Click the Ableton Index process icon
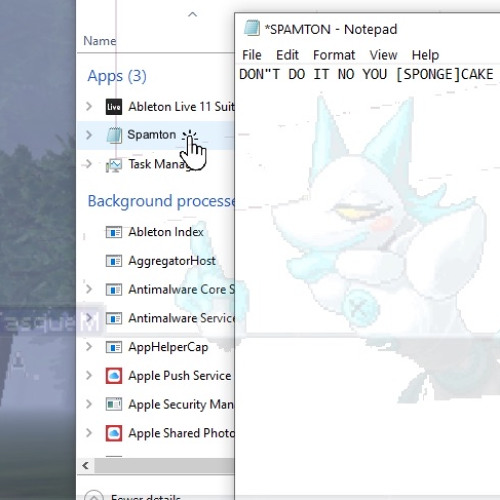Viewport: 500px width, 500px height. 114,232
